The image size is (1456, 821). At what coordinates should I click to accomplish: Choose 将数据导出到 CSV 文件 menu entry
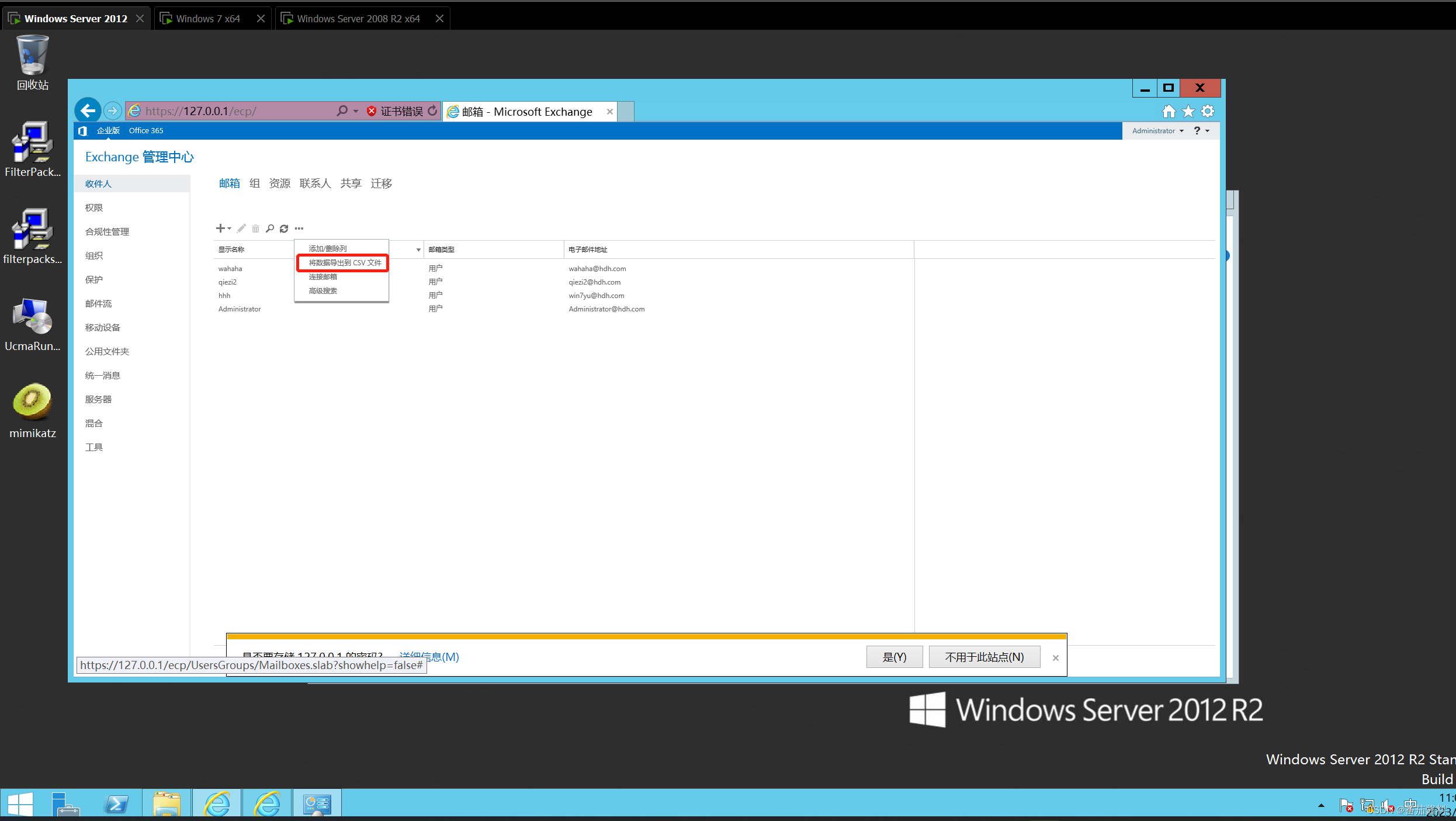pos(345,262)
